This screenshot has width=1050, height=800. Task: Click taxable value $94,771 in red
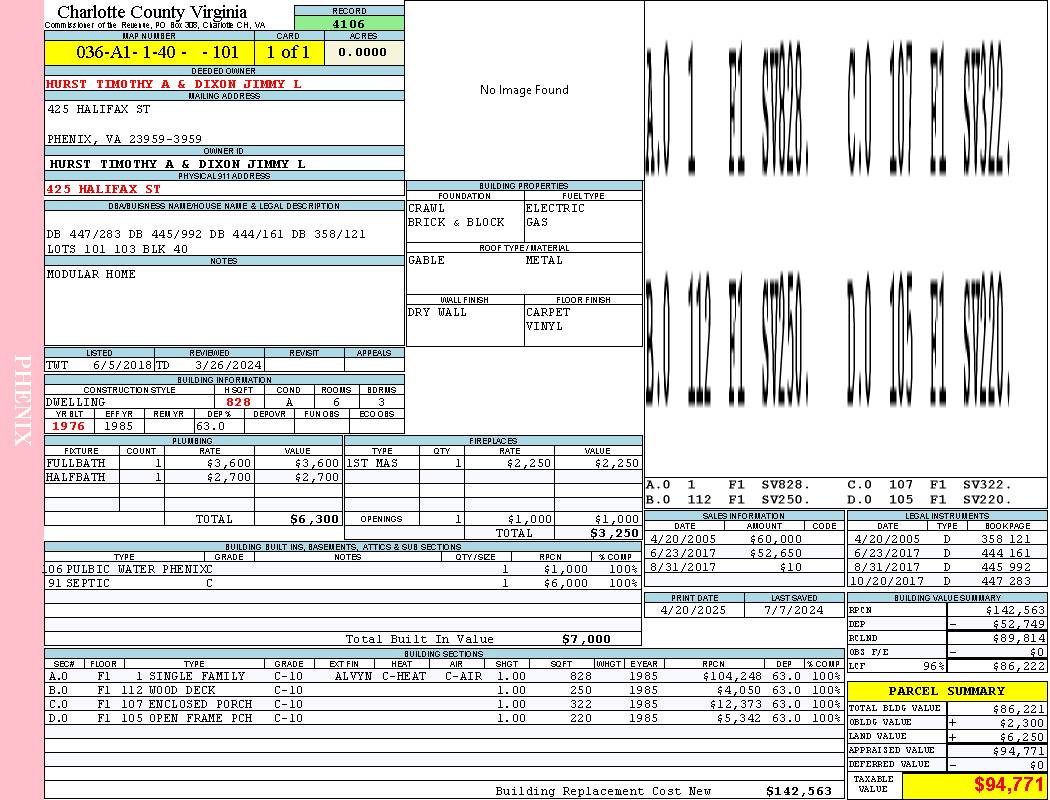pos(1008,784)
